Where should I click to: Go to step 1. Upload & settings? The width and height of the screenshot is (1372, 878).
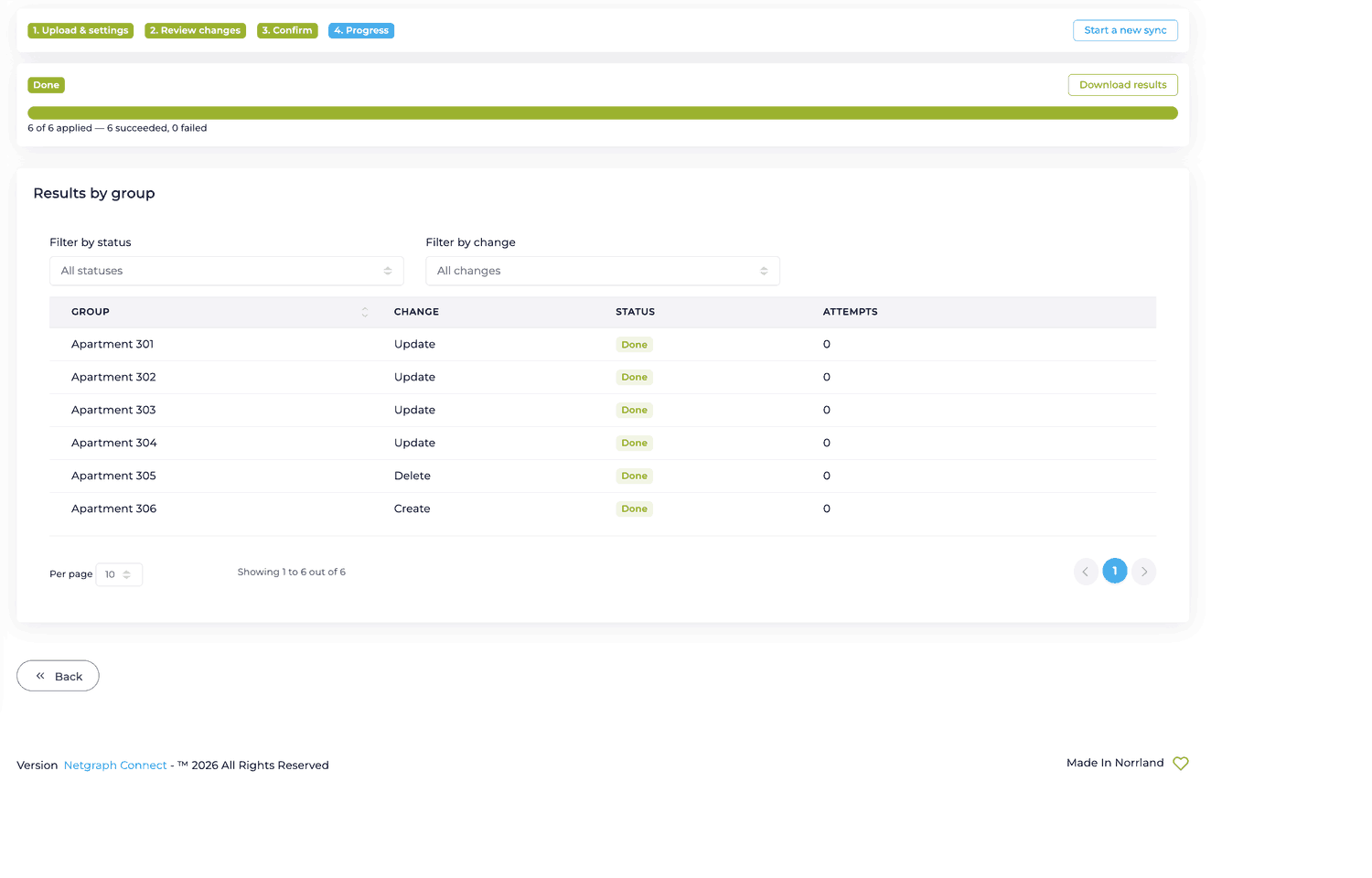coord(80,30)
